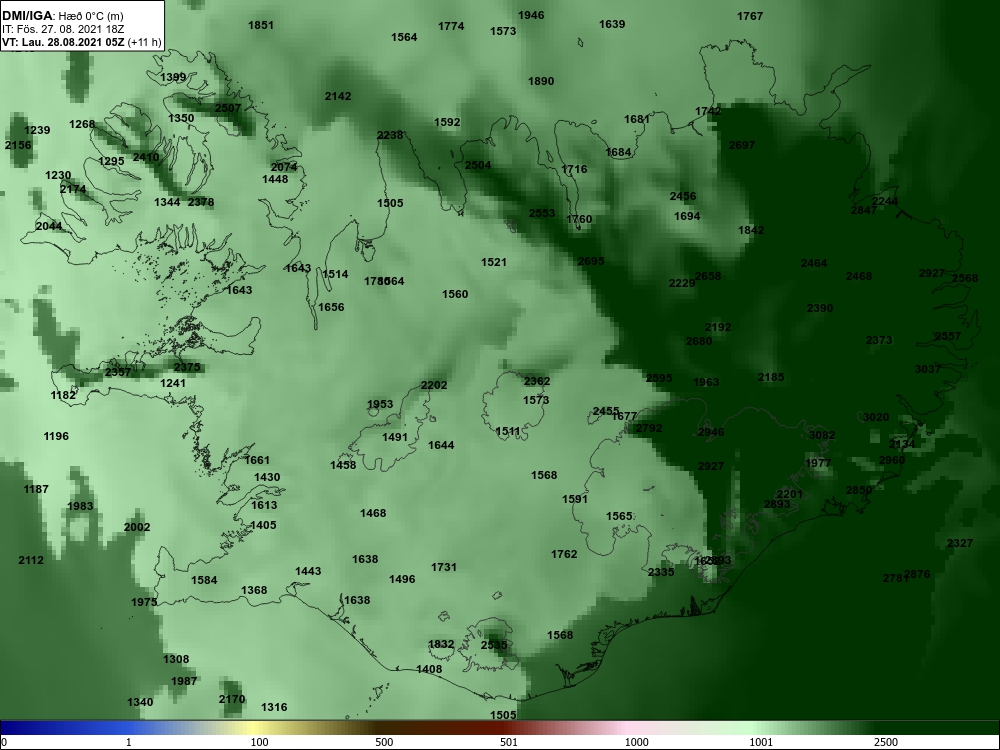This screenshot has height=750, width=1000.
Task: Click the colorbar legend label '501'
Action: click(x=508, y=742)
